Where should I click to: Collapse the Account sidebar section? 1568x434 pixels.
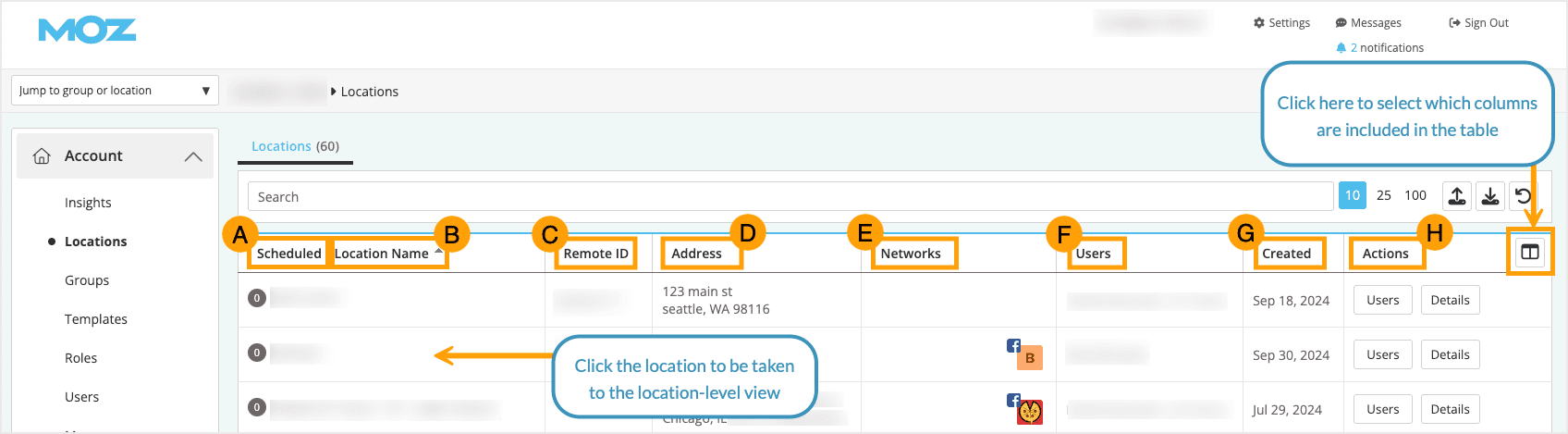193,156
